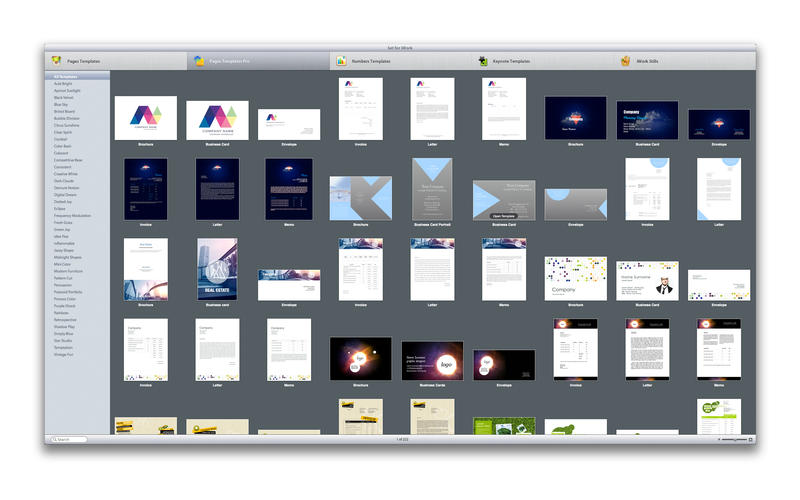The image size is (800, 500).
Task: Select the Real Estate business card thumbnail
Action: pyautogui.click(x=217, y=269)
